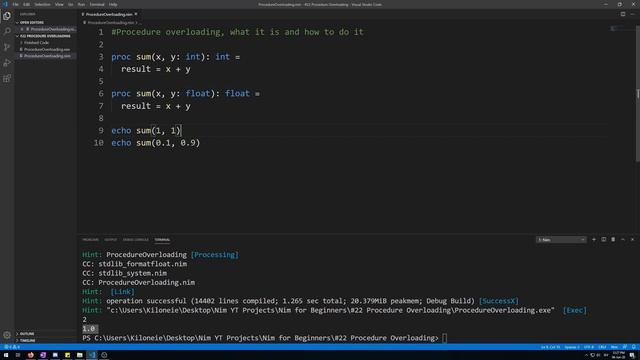This screenshot has height=360, width=640.
Task: Click the editor vertical scrollbar
Action: (638, 93)
